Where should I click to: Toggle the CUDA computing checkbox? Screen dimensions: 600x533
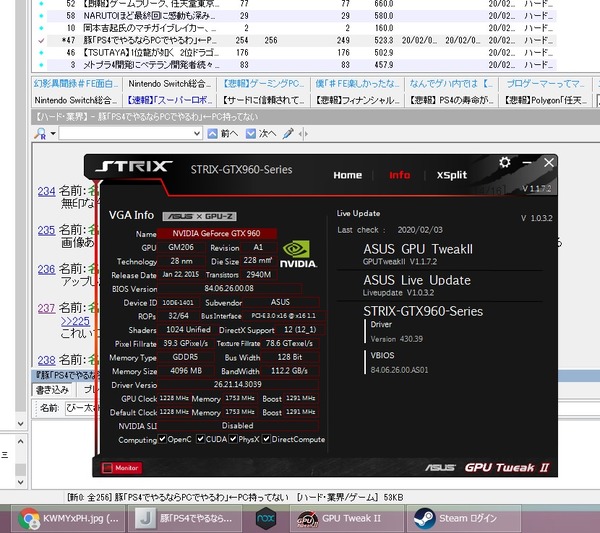200,439
